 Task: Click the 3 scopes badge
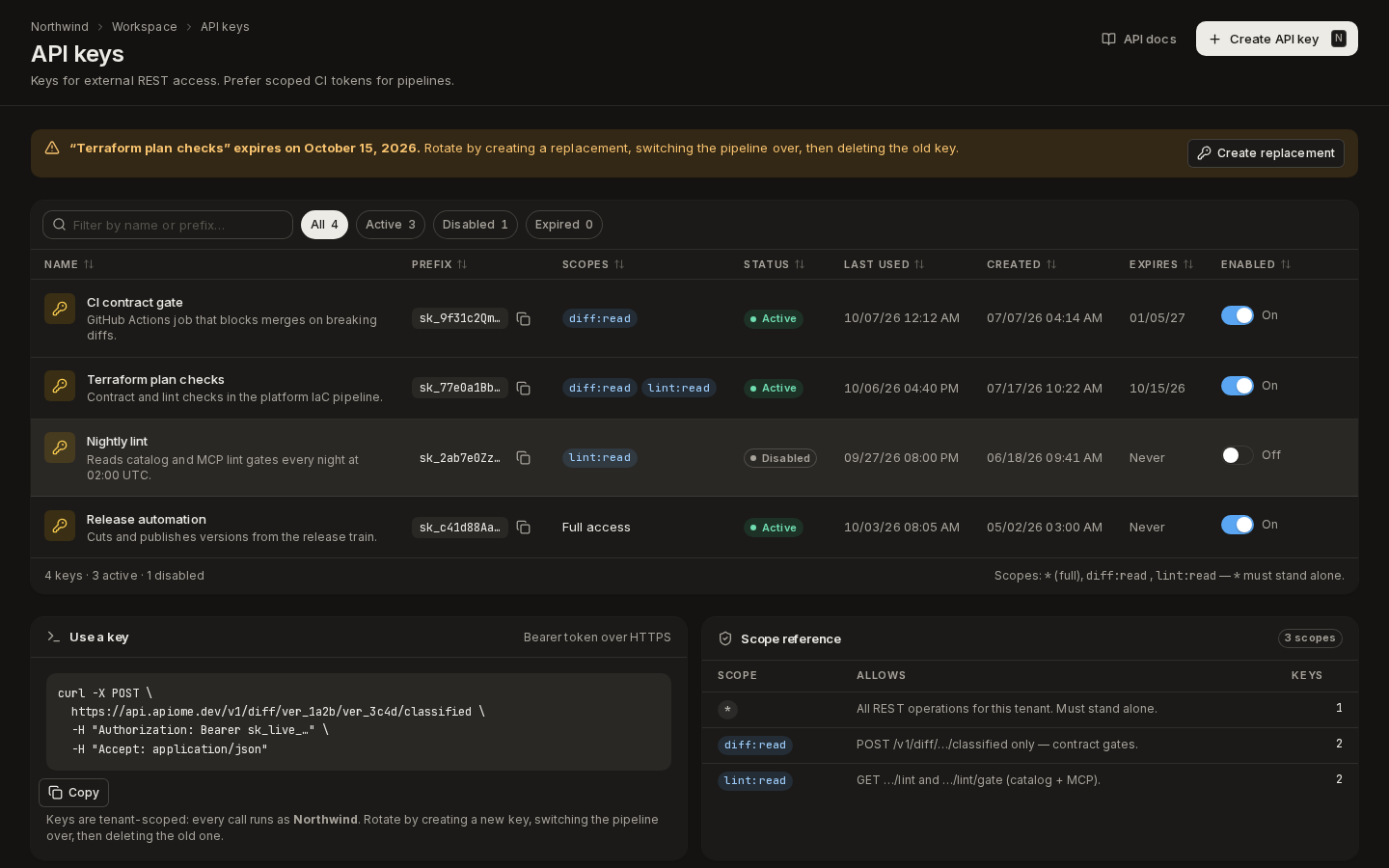coord(1310,638)
